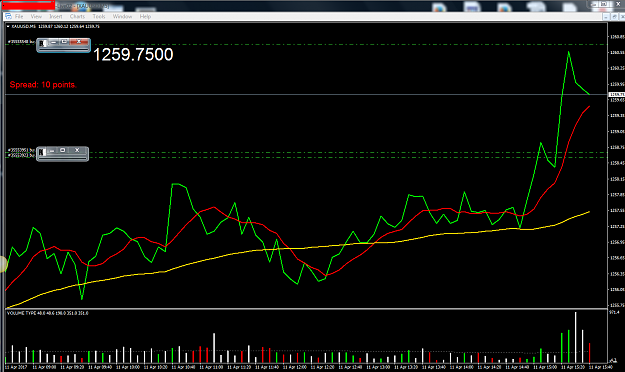Click the icon of the small window on the double order lines

pos(42,152)
